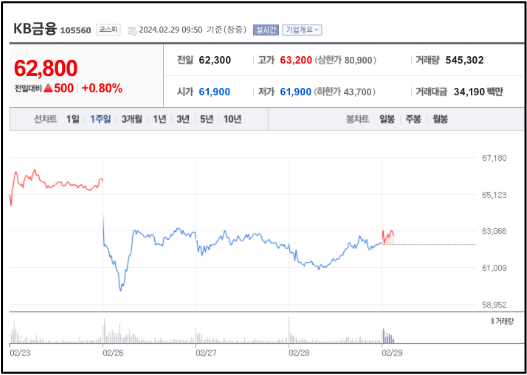The height and width of the screenshot is (375, 527).
Task: Switch to 주봉 candlestick chart
Action: point(413,119)
